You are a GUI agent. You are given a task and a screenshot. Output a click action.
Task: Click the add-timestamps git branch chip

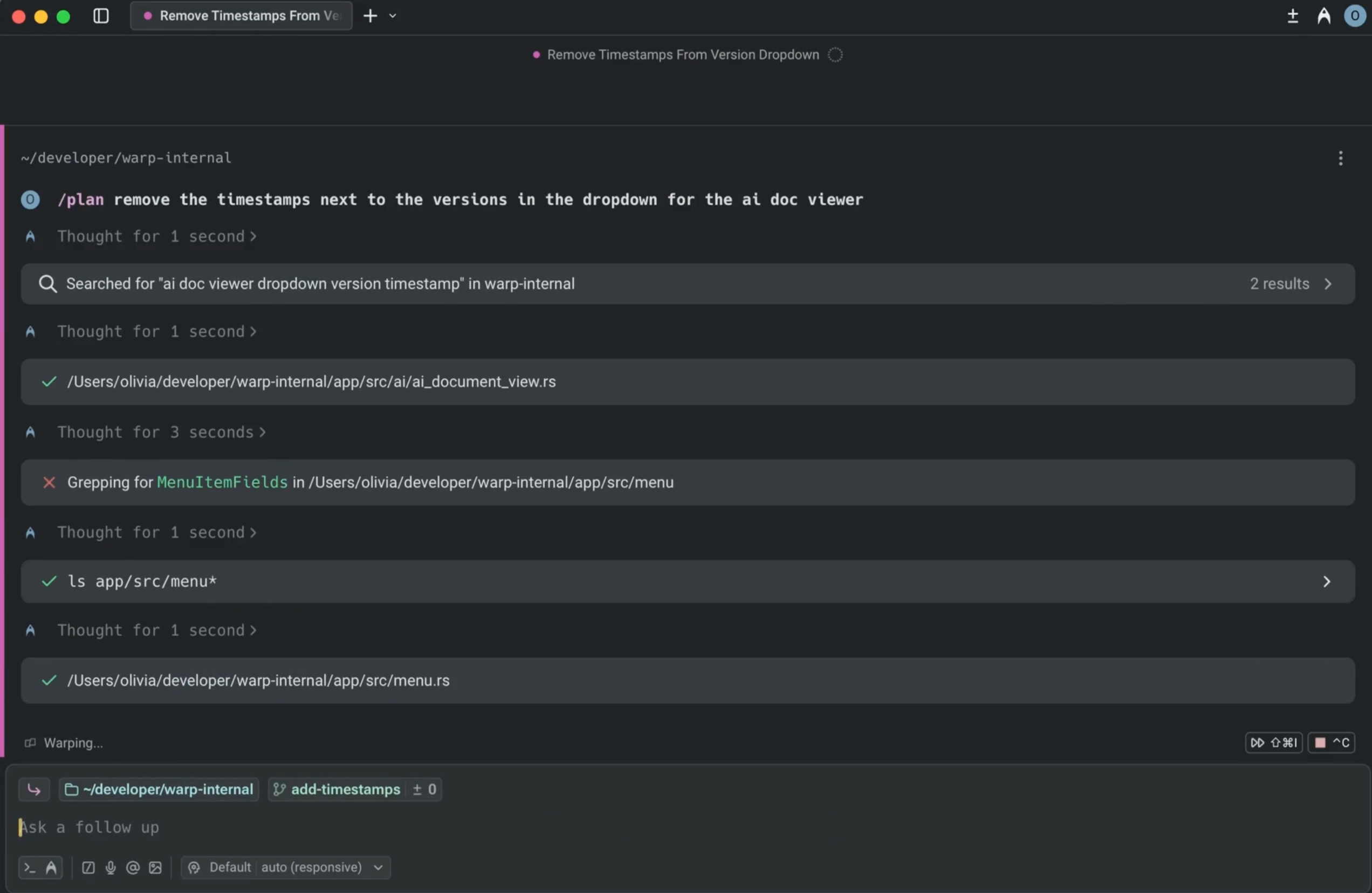[345, 789]
